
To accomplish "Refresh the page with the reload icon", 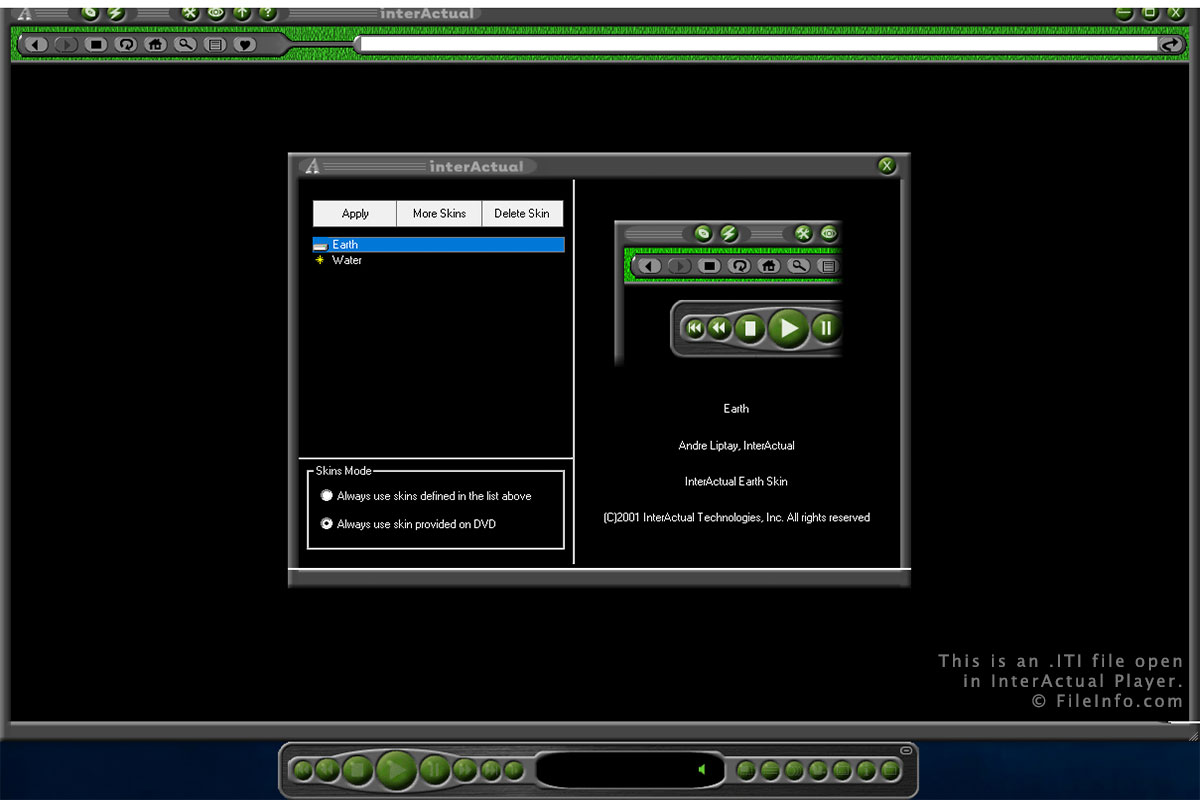I will click(126, 44).
